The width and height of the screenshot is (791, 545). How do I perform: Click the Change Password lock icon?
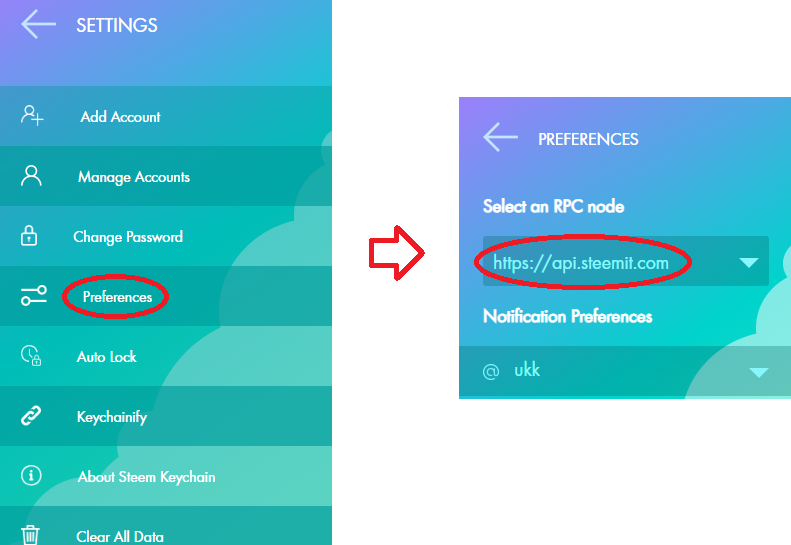click(29, 236)
